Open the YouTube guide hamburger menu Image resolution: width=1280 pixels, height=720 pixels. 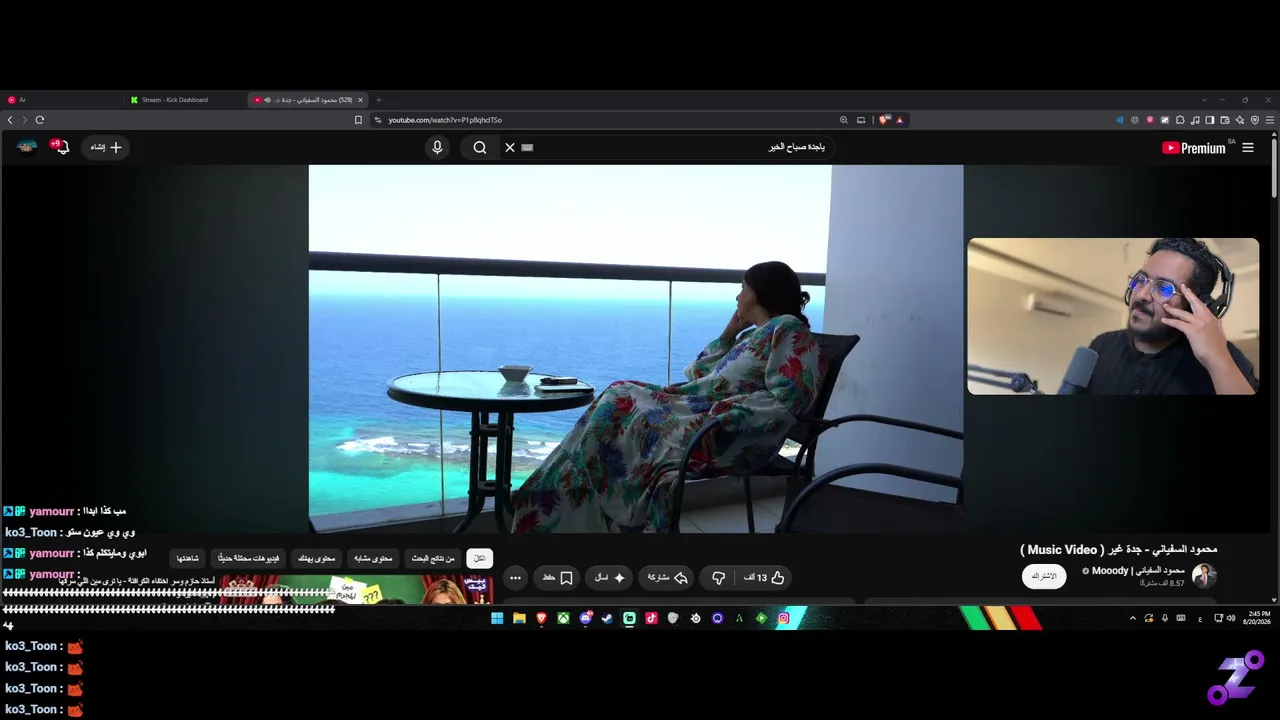1248,148
